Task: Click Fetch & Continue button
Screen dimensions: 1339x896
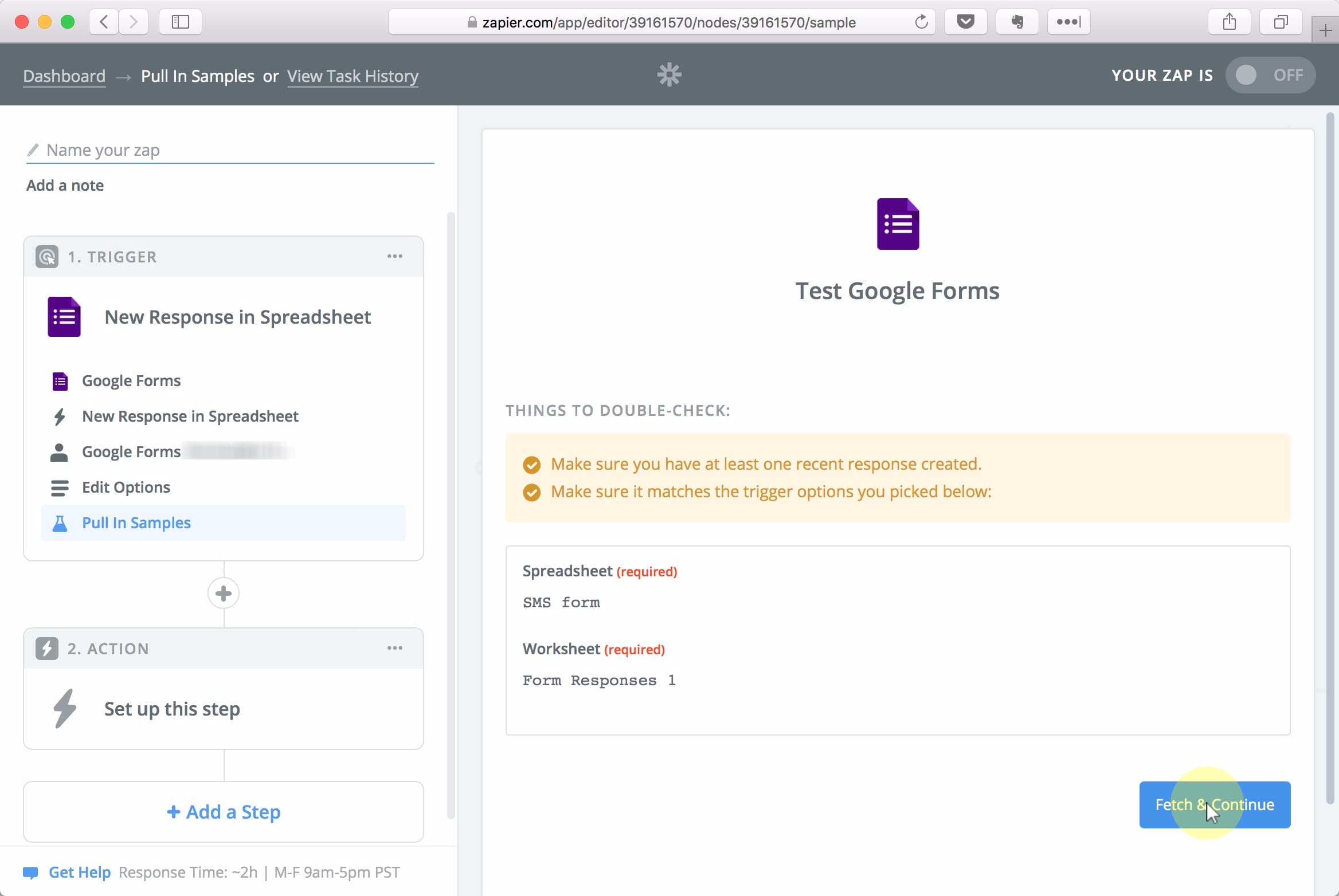Action: click(x=1215, y=805)
